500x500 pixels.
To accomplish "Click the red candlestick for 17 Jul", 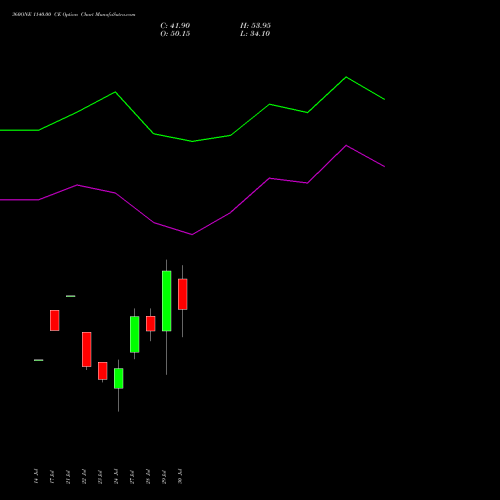I will click(55, 320).
